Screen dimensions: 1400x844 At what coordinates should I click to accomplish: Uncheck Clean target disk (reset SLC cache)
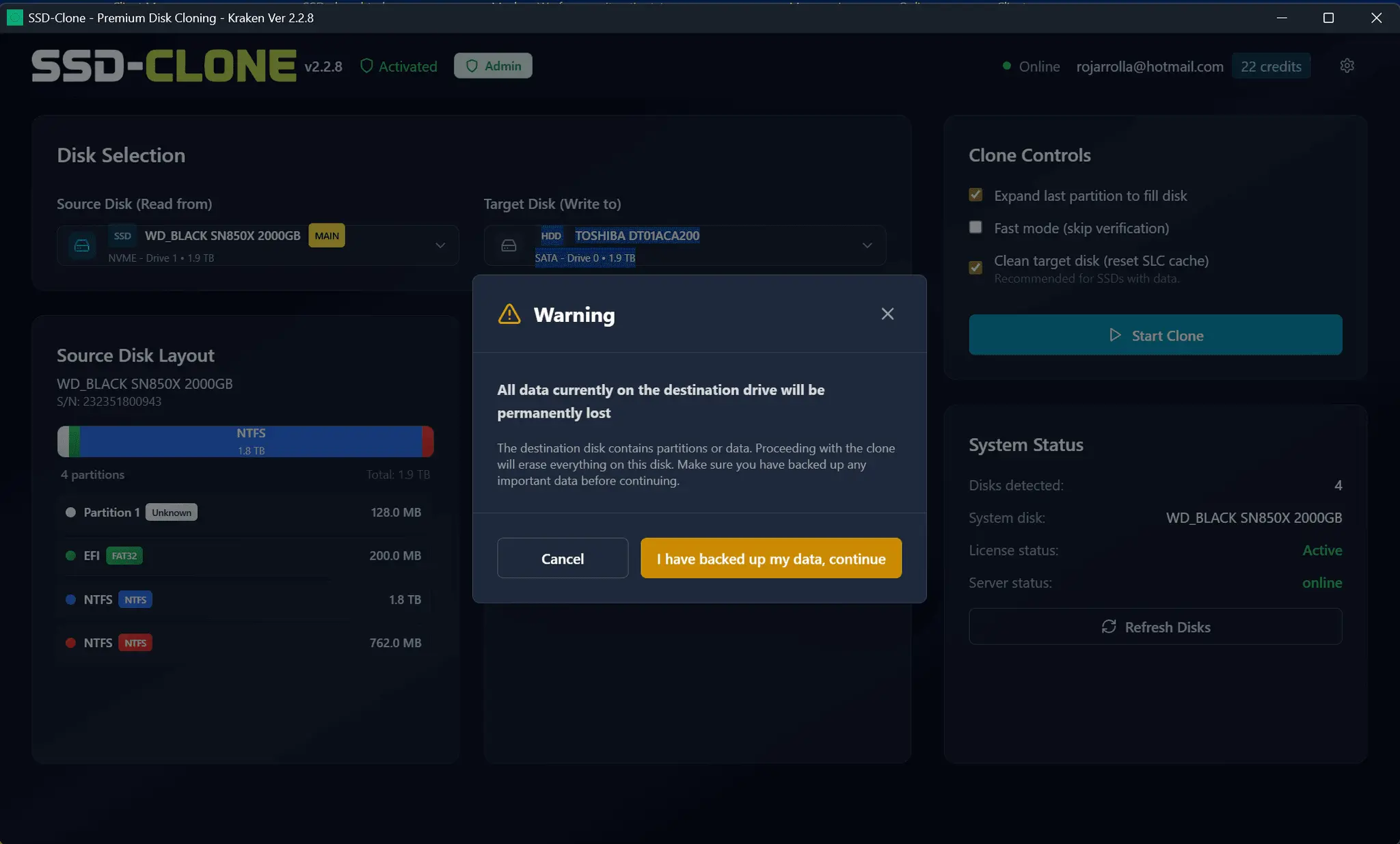(x=975, y=267)
